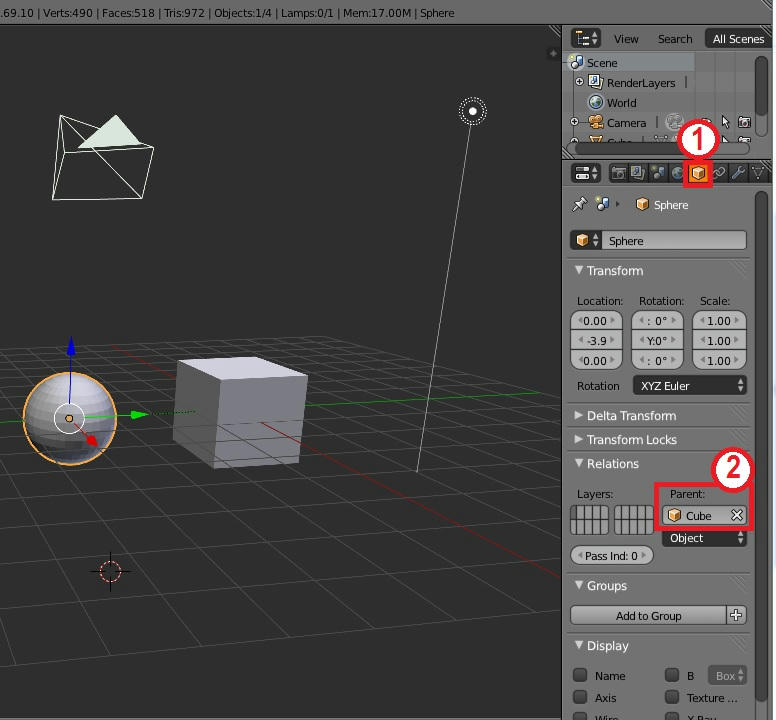The height and width of the screenshot is (720, 776).
Task: Switch to the Object Data mesh tab
Action: 758,173
